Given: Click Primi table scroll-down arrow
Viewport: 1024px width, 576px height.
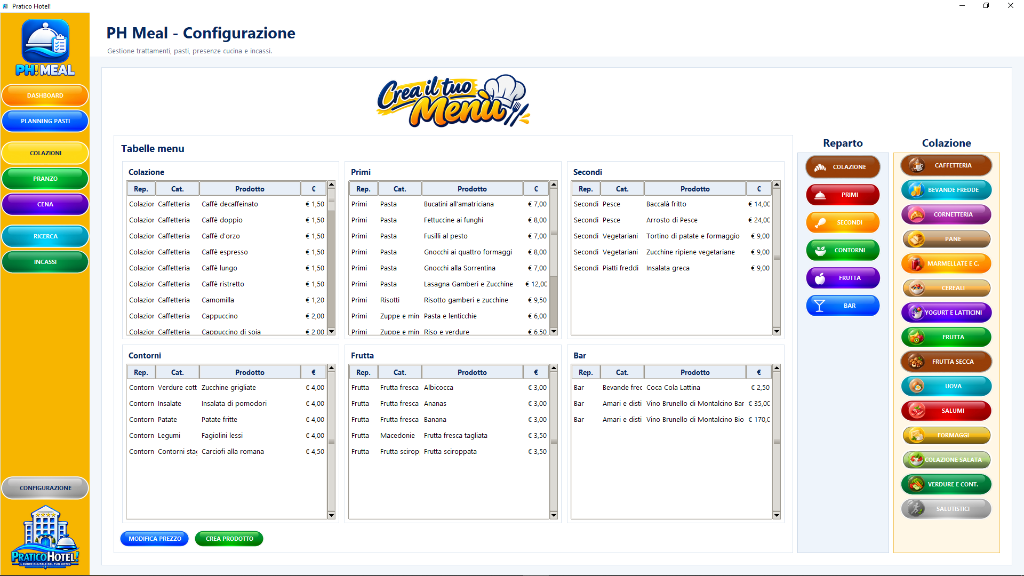Looking at the screenshot, I should tap(554, 332).
